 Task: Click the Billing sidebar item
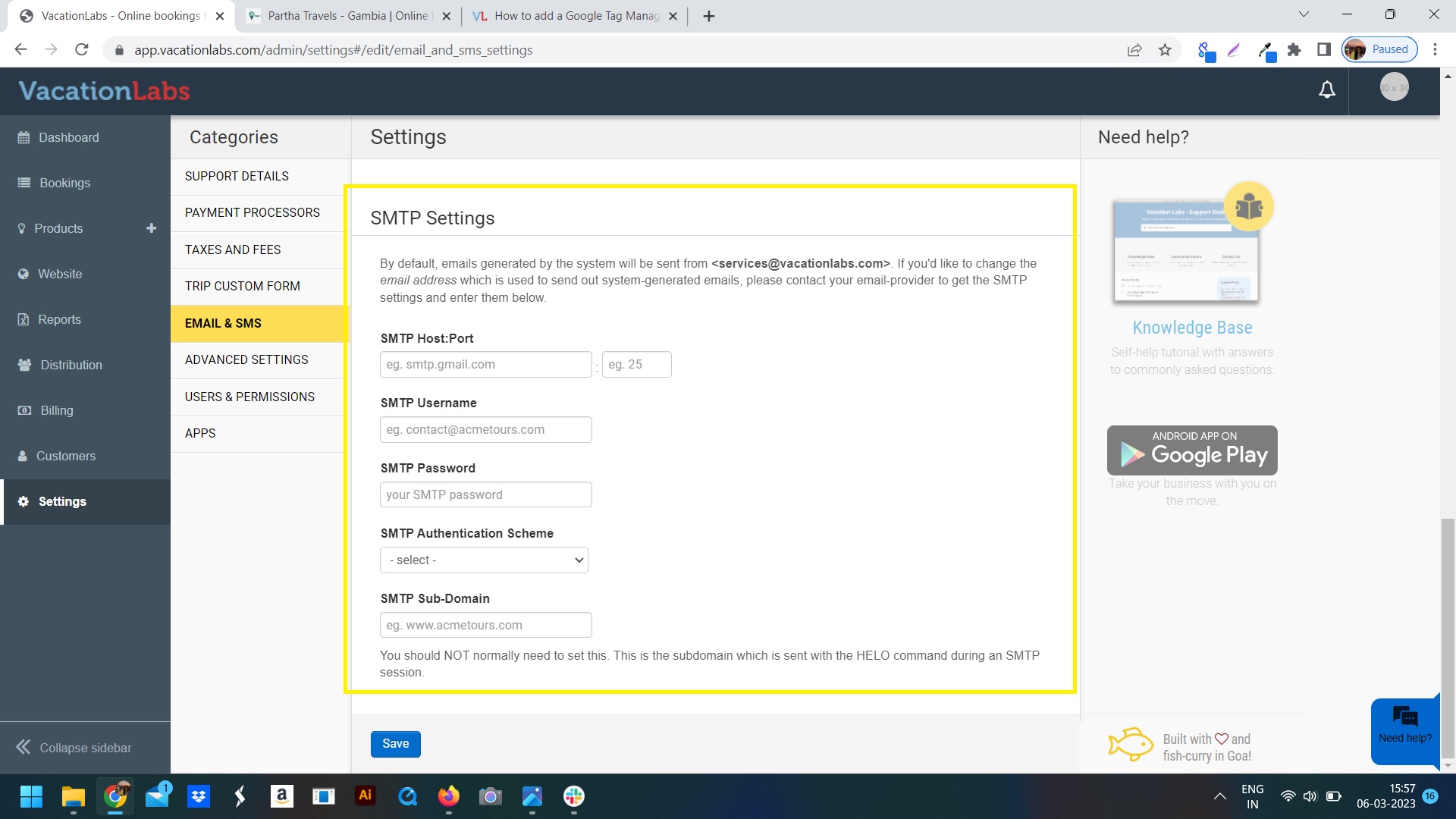(x=56, y=410)
